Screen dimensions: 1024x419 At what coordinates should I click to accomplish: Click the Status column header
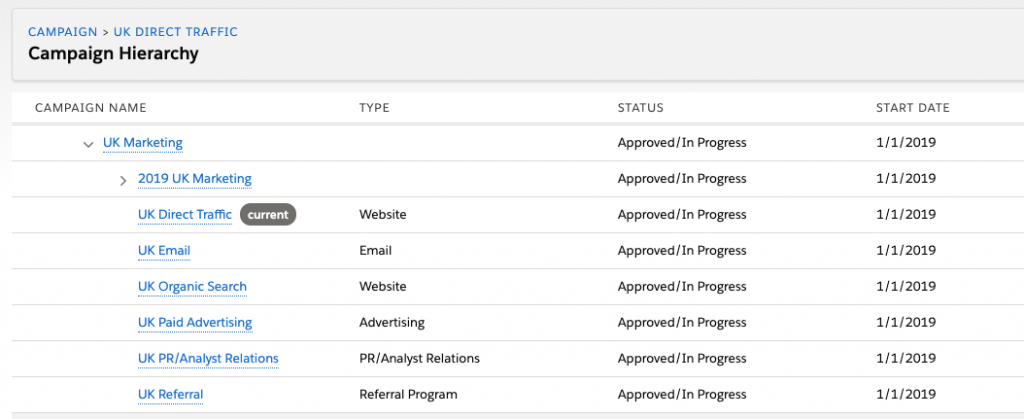640,108
